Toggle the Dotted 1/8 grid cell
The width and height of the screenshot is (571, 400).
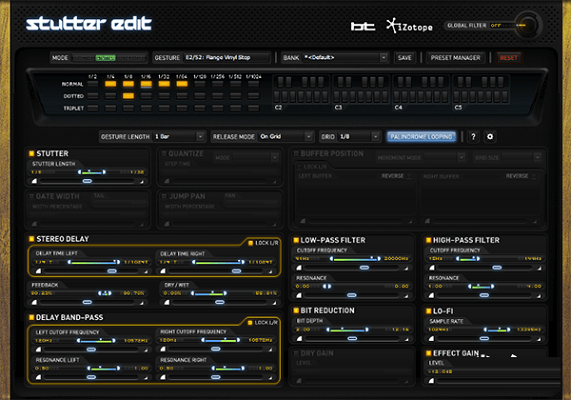point(128,96)
